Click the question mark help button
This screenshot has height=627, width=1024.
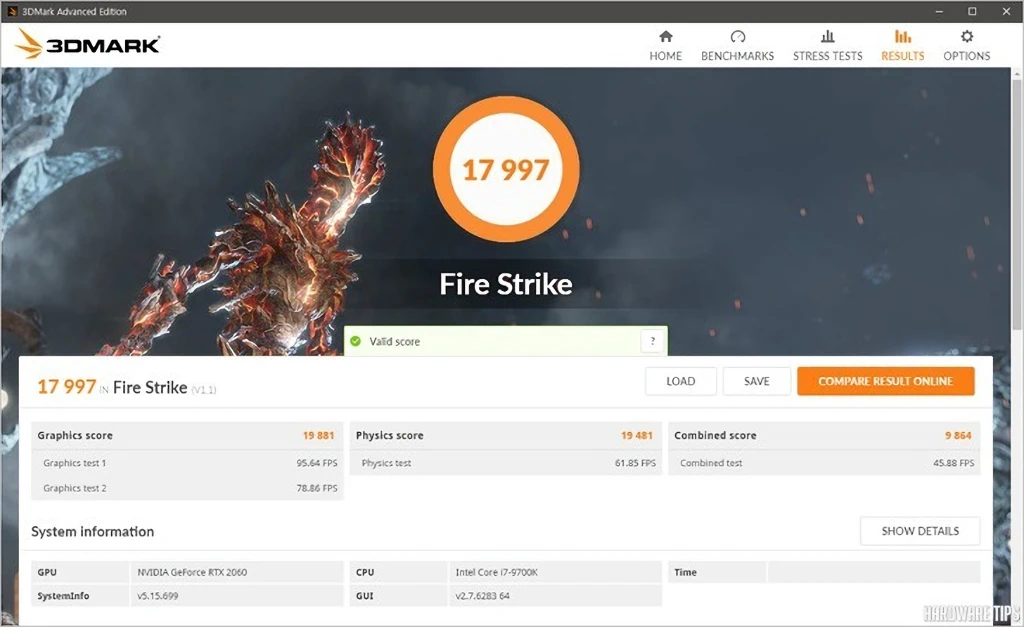coord(652,341)
